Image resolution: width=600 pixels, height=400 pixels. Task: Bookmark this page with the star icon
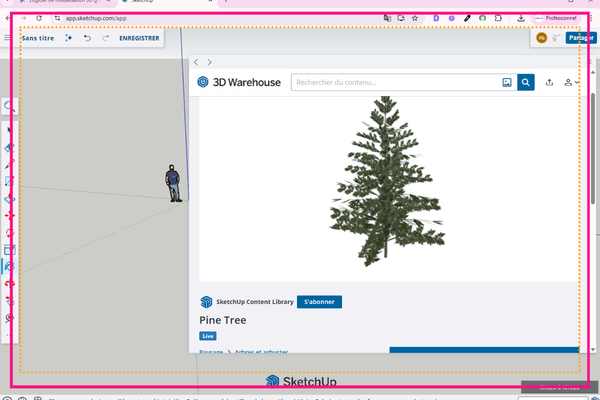click(x=415, y=18)
